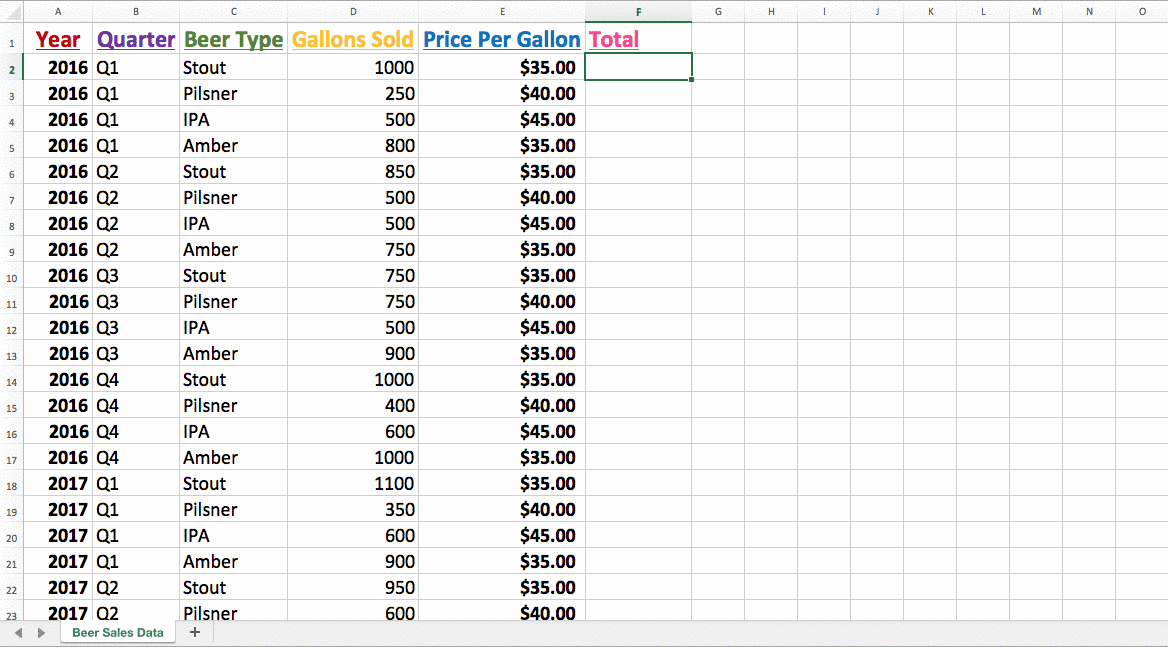Click the plus button to add a sheet

point(195,632)
